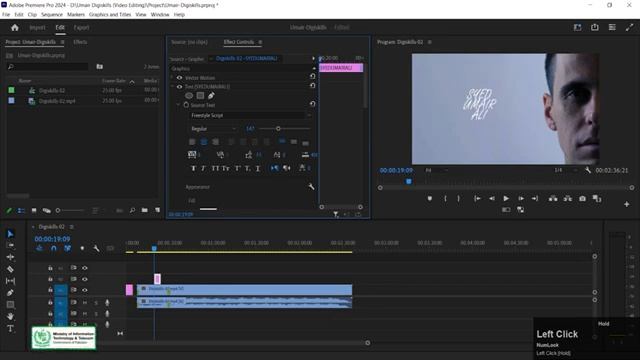
Task: Open Program monitor settings wrench
Action: (588, 170)
